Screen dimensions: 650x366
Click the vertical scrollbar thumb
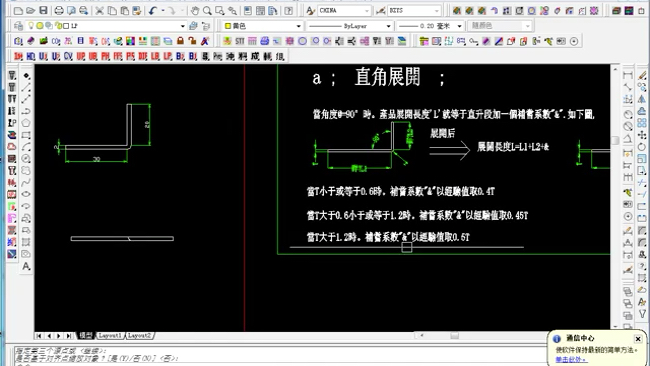(x=616, y=140)
